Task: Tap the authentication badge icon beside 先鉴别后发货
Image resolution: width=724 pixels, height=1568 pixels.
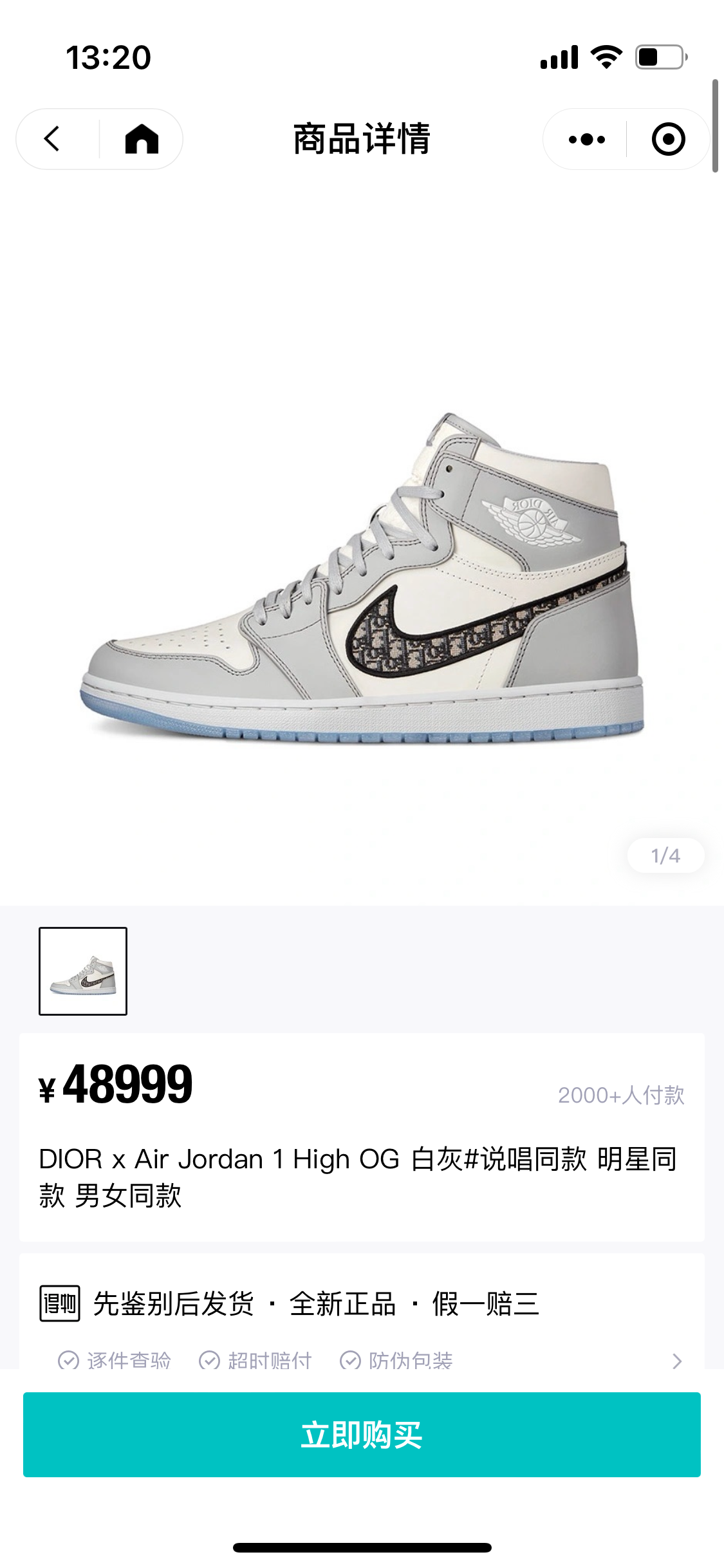Action: [x=60, y=1303]
